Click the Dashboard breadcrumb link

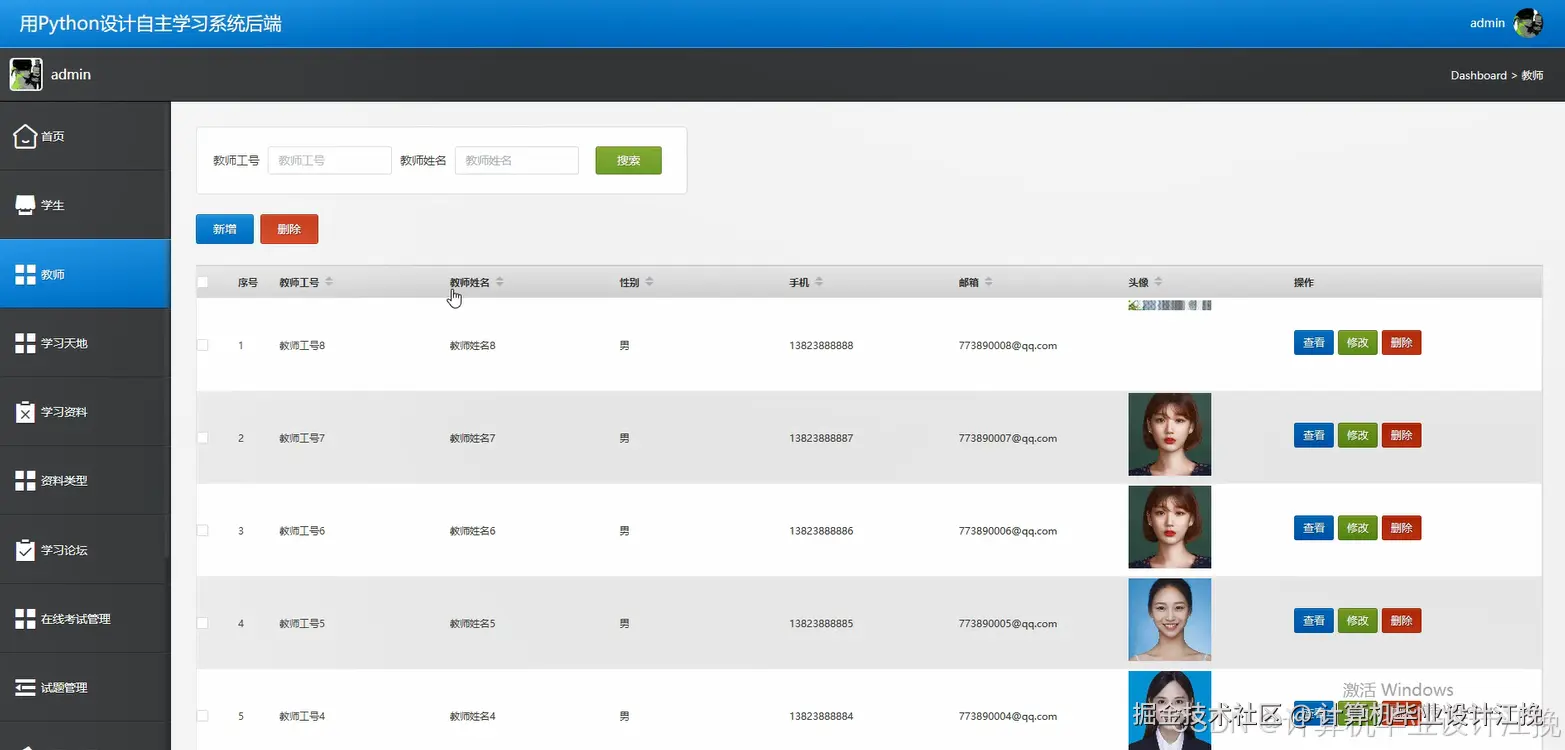point(1478,75)
